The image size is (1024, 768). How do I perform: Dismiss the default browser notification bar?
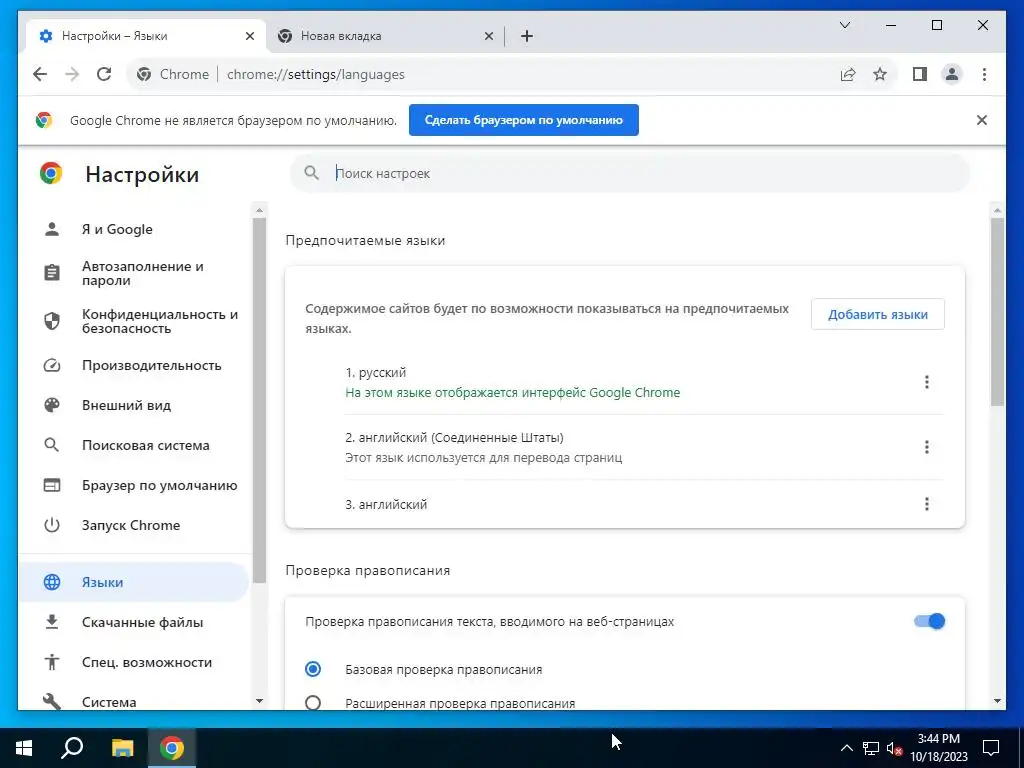point(982,120)
